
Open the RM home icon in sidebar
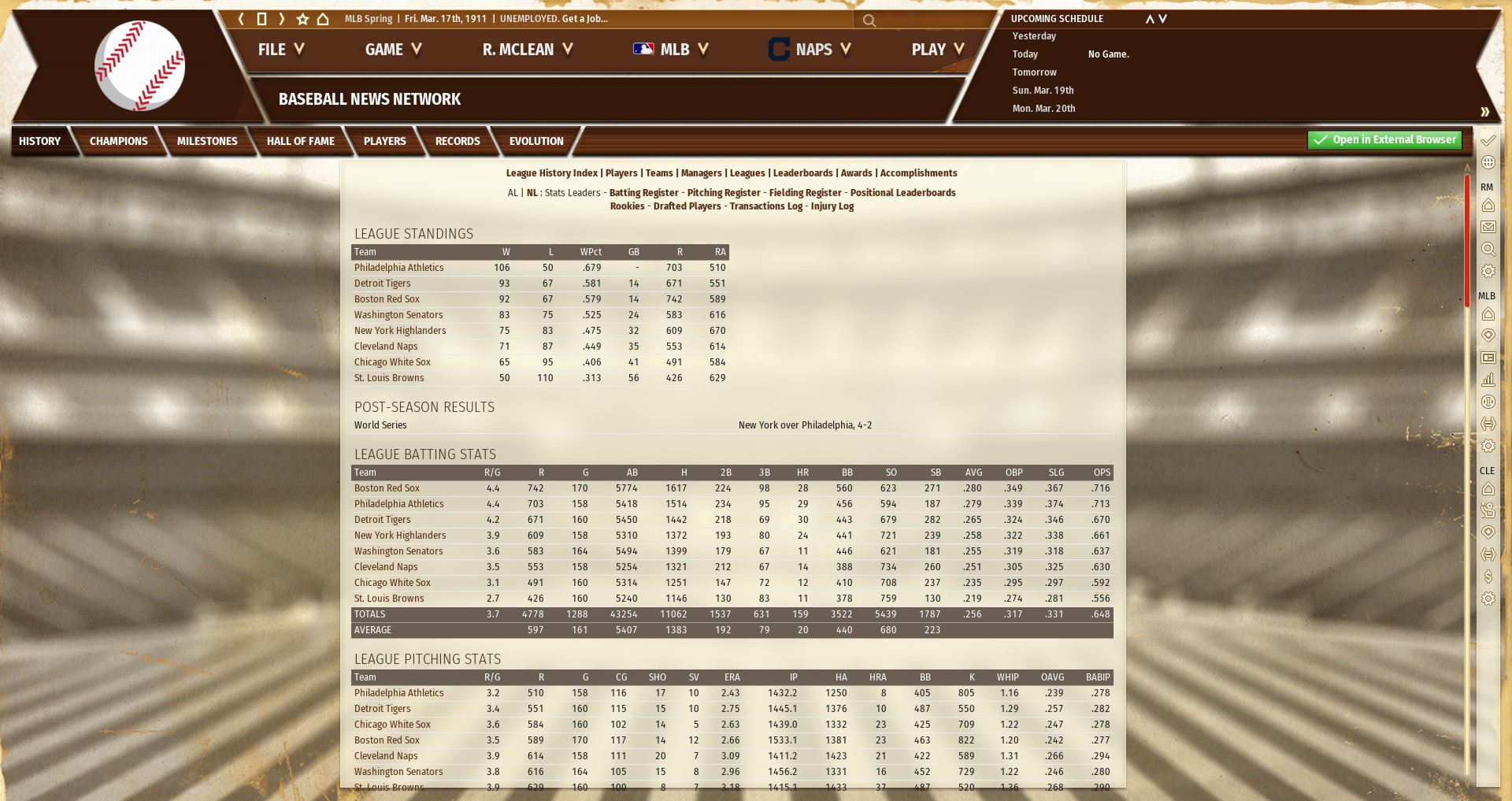coord(1488,205)
